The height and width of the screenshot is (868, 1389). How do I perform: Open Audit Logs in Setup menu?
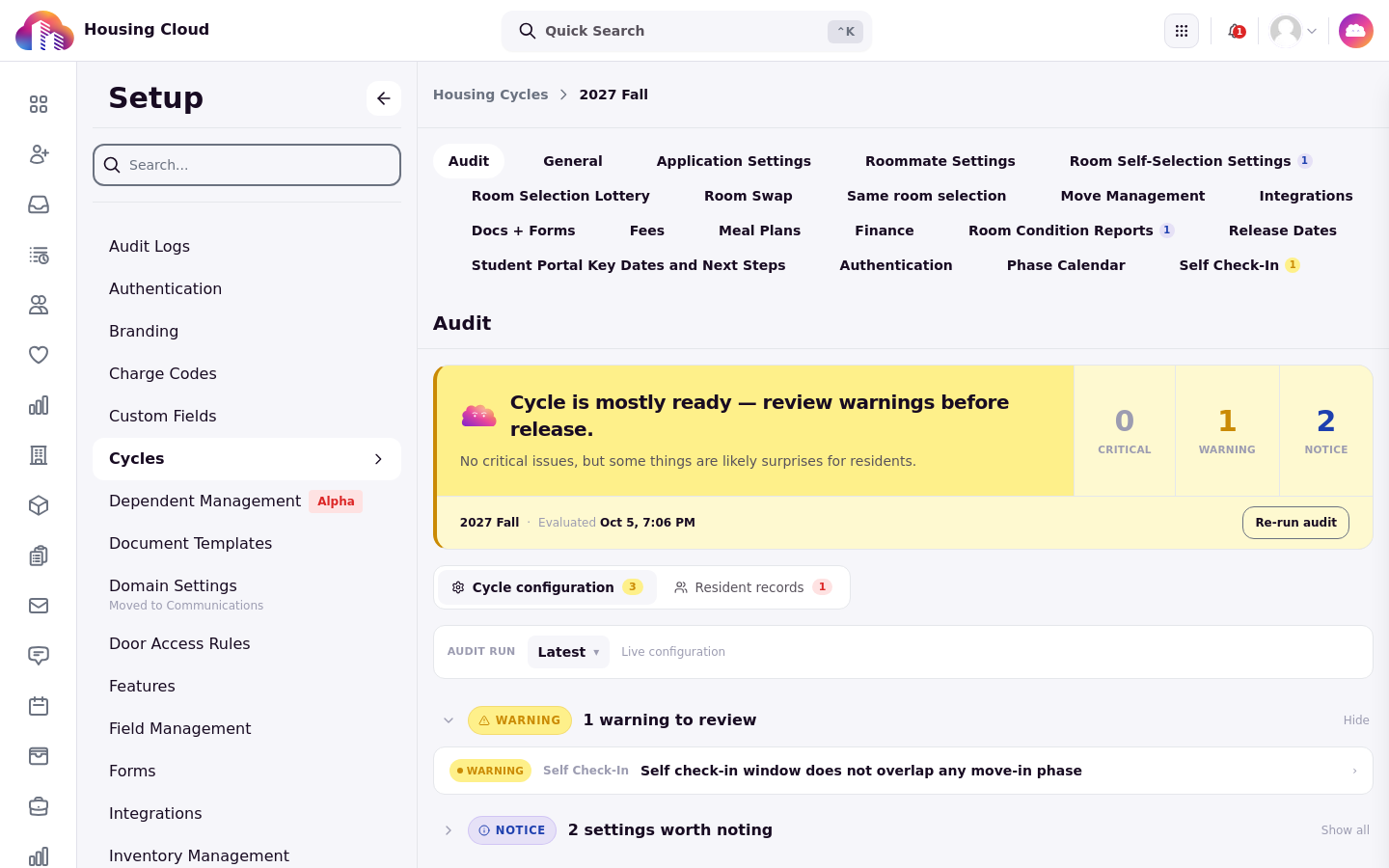[247, 247]
